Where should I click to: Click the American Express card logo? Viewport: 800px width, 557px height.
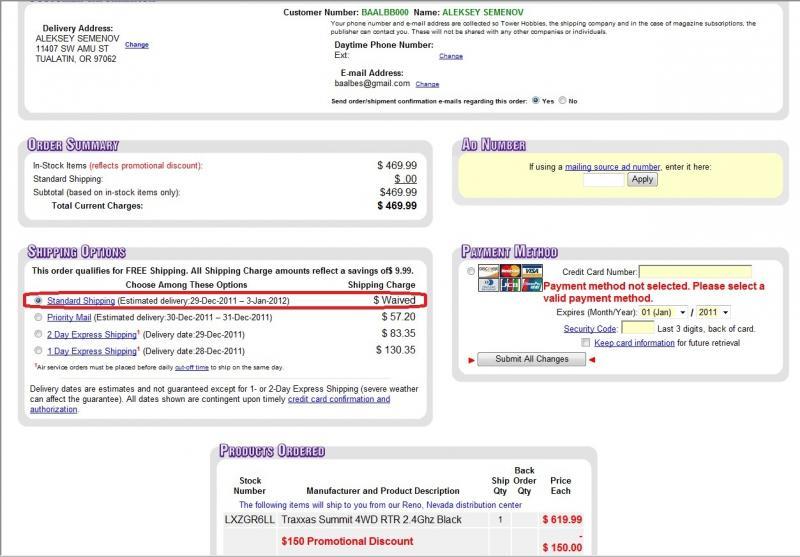[532, 285]
